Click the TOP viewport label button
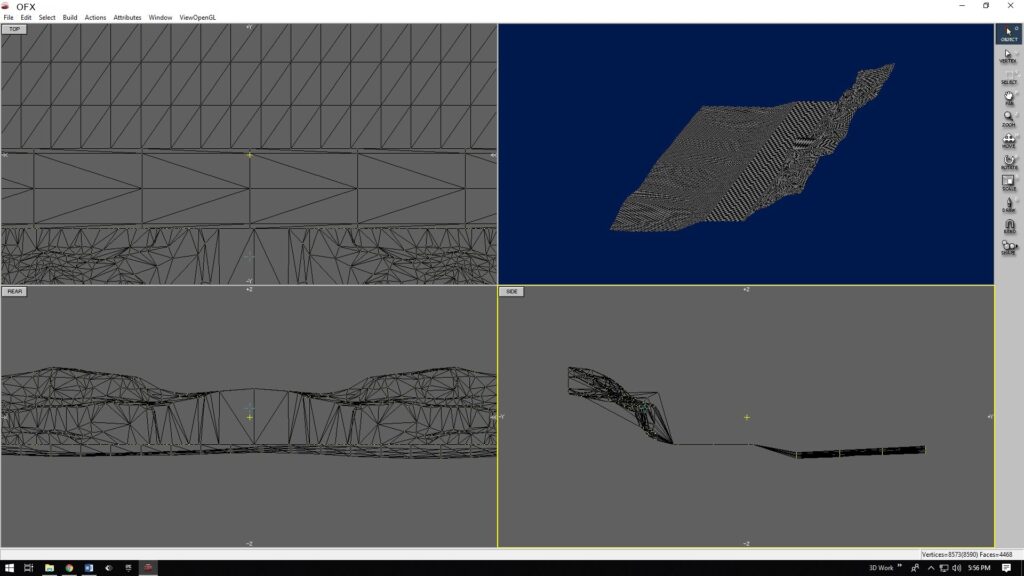The image size is (1024, 576). [x=15, y=29]
